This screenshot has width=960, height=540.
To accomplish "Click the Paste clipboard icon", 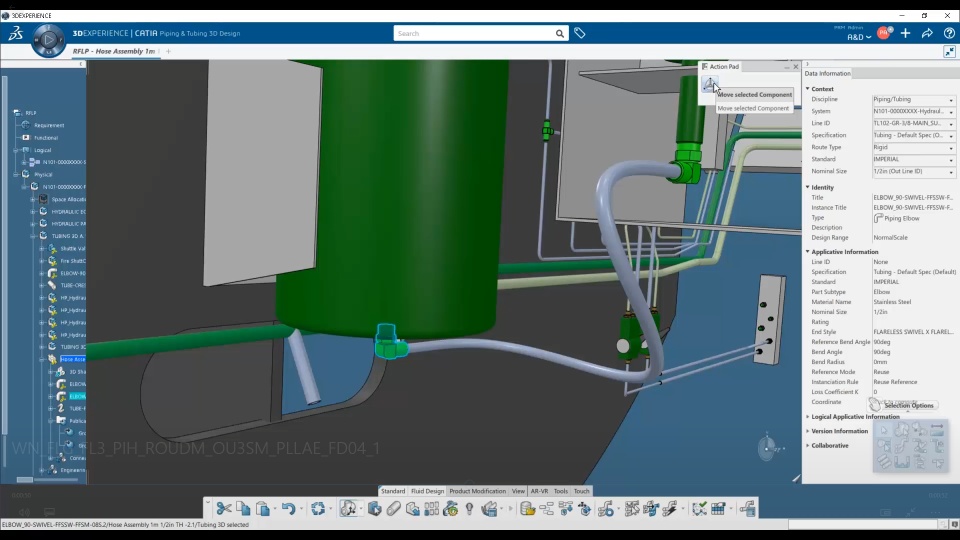I will click(x=263, y=508).
